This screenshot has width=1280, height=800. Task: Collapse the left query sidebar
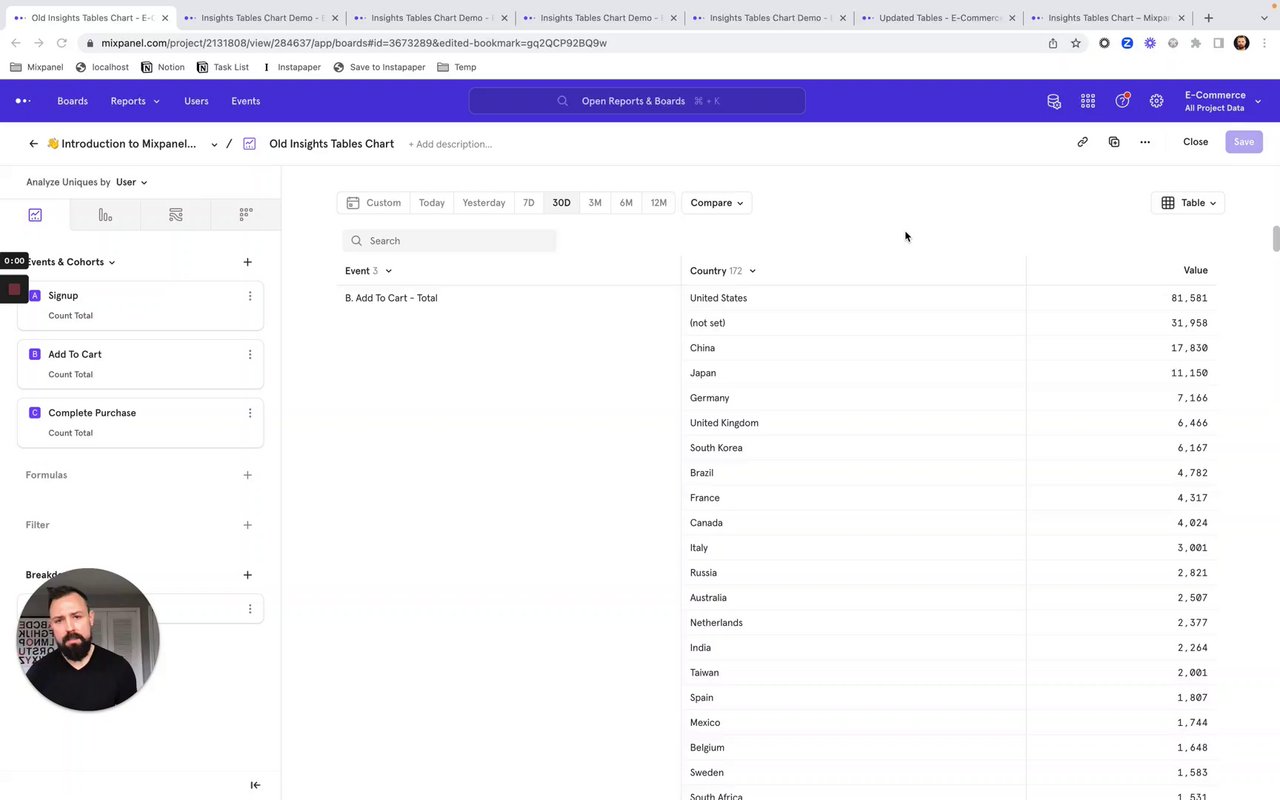point(255,785)
